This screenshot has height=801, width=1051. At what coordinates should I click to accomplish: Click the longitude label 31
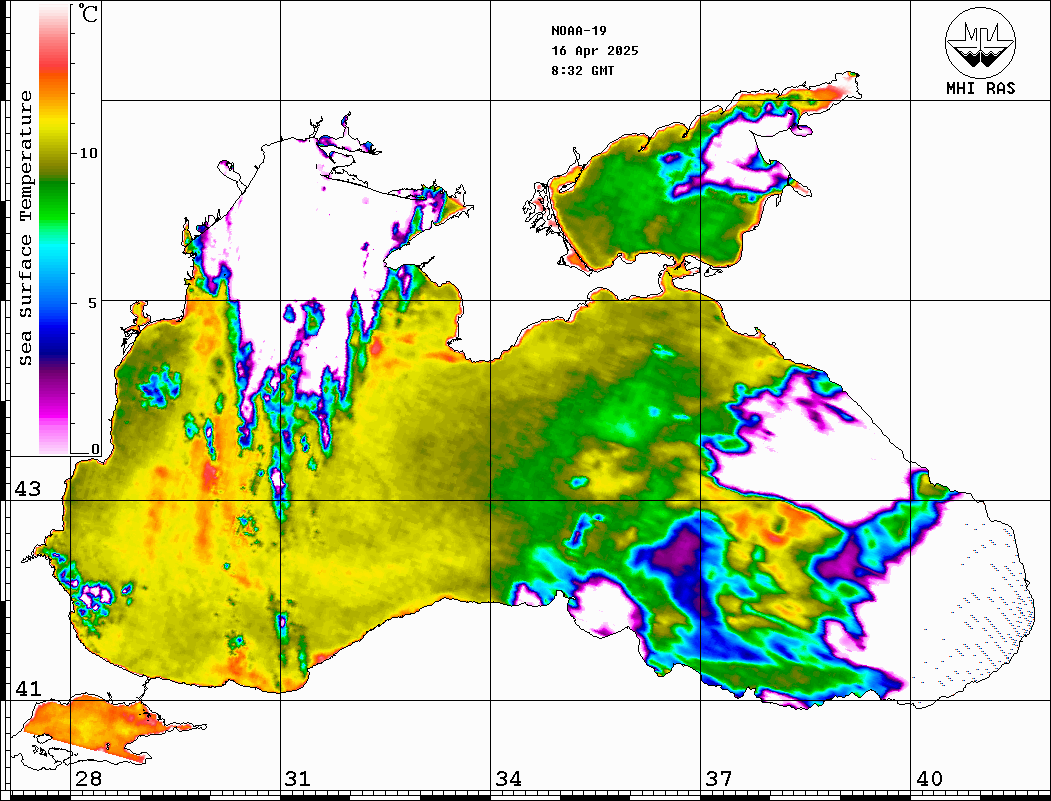297,779
